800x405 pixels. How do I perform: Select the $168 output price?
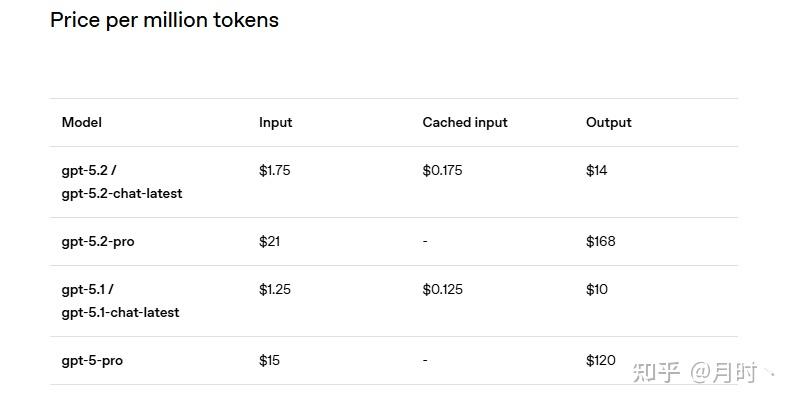(x=601, y=241)
